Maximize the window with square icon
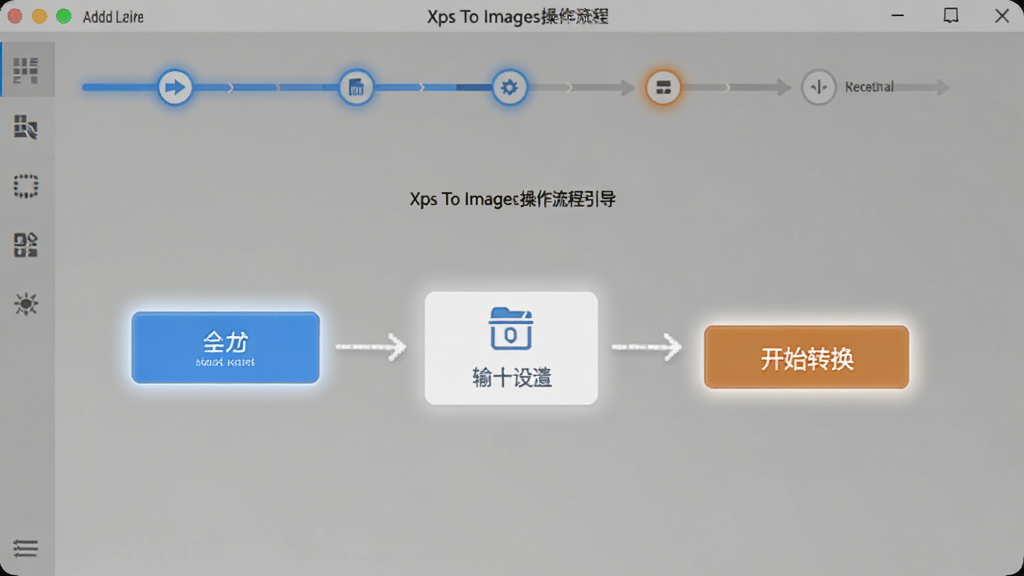This screenshot has width=1024, height=576. pos(951,16)
